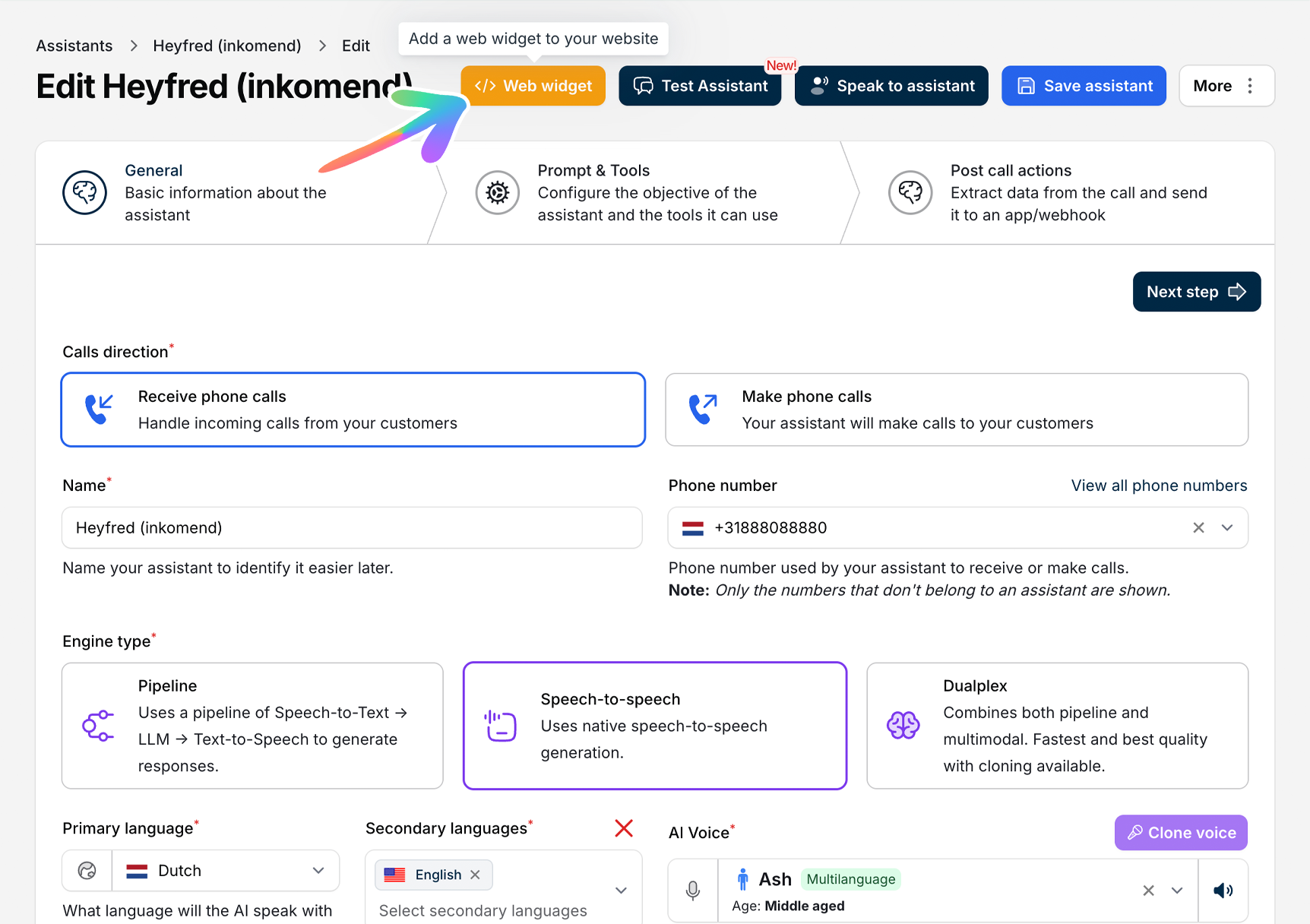Click the Ash voice person icon
The height and width of the screenshot is (924, 1310).
click(742, 879)
